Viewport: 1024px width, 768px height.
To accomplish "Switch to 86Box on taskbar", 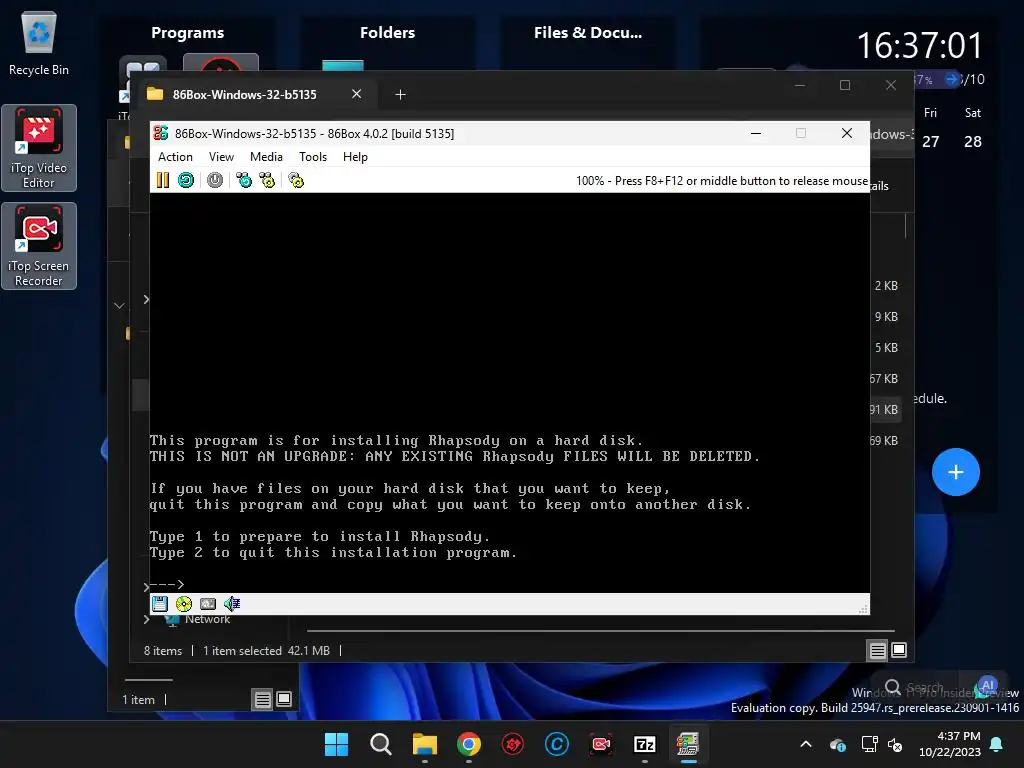I will point(688,744).
